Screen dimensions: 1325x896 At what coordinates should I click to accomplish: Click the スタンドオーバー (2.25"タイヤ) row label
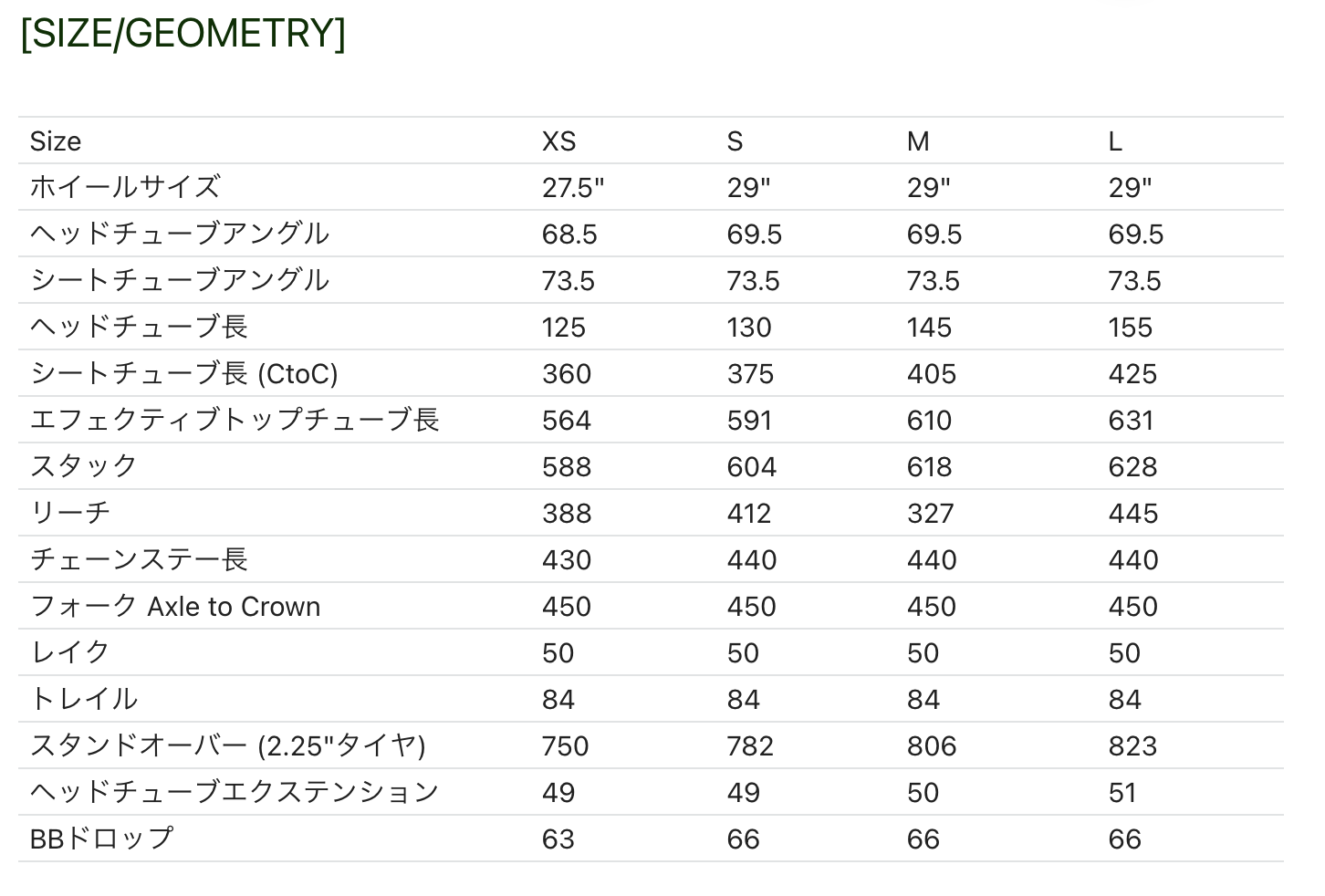(227, 745)
